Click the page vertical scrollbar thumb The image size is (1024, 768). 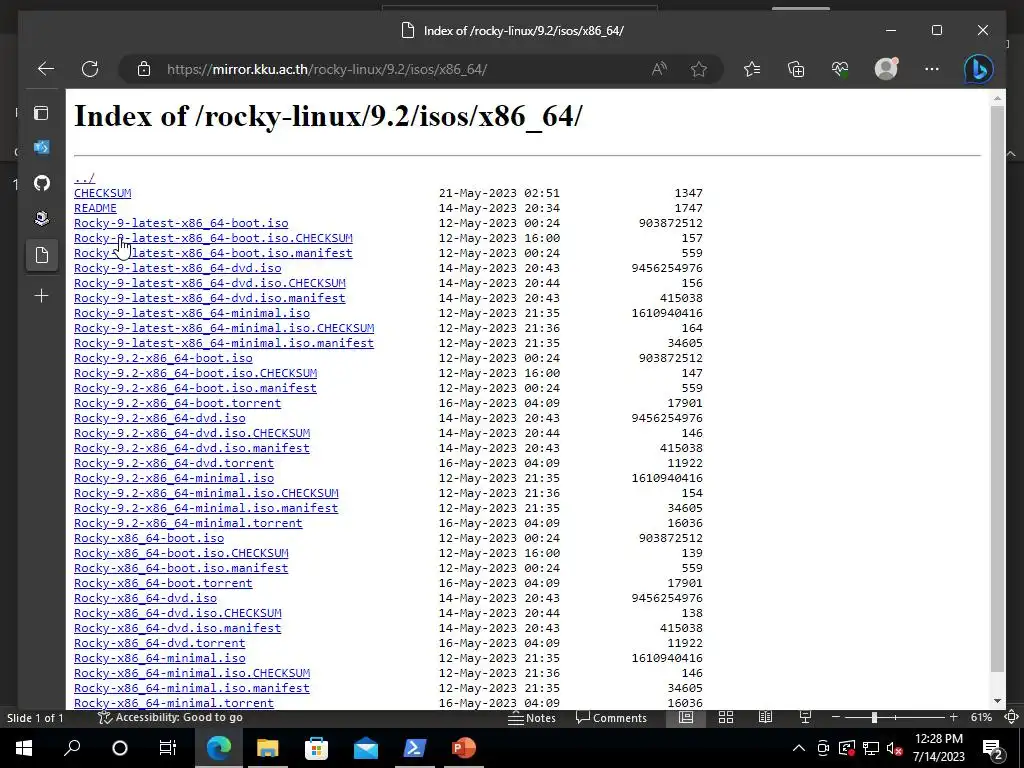[997, 389]
